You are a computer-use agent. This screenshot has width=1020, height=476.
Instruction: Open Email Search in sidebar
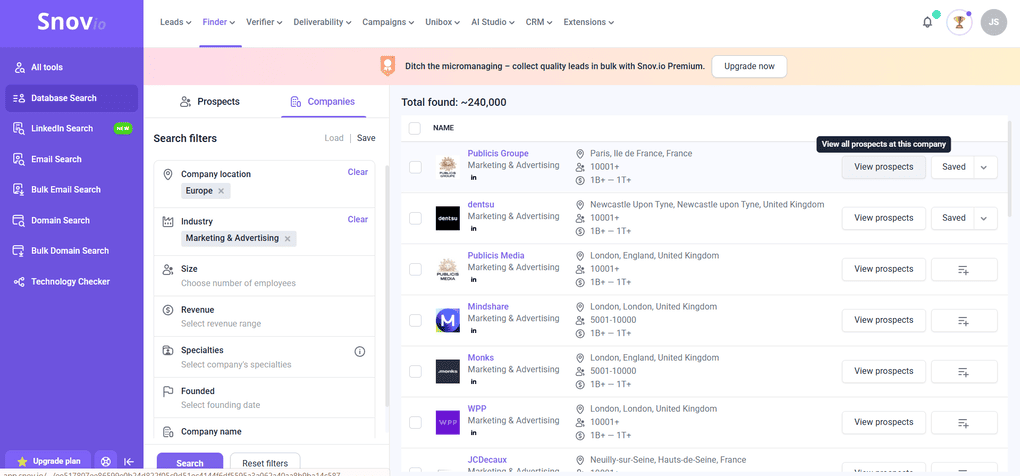point(72,159)
